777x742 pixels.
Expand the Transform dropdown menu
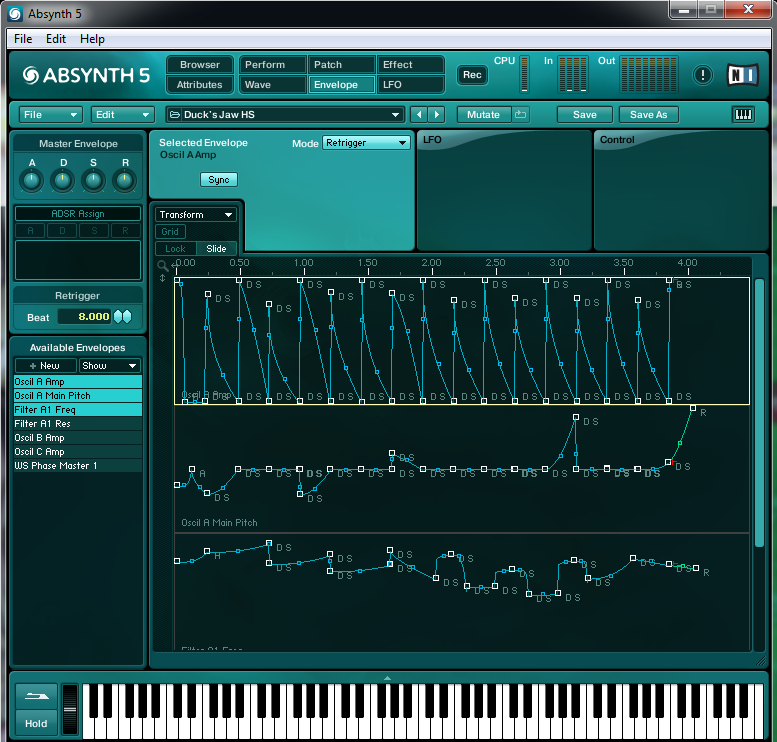coord(196,215)
